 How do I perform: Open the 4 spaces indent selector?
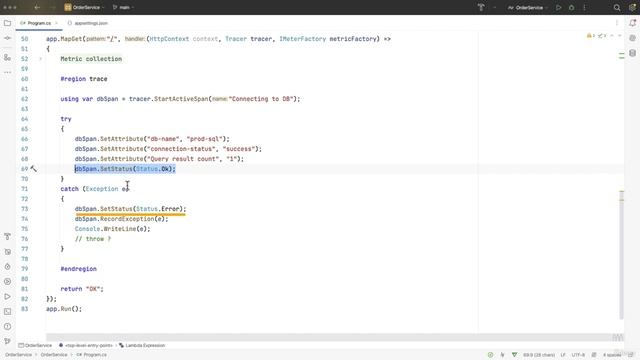click(612, 355)
